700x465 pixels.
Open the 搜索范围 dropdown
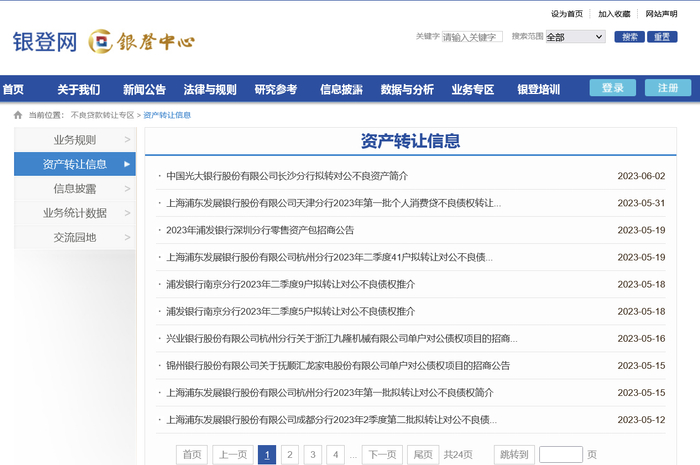(x=574, y=37)
